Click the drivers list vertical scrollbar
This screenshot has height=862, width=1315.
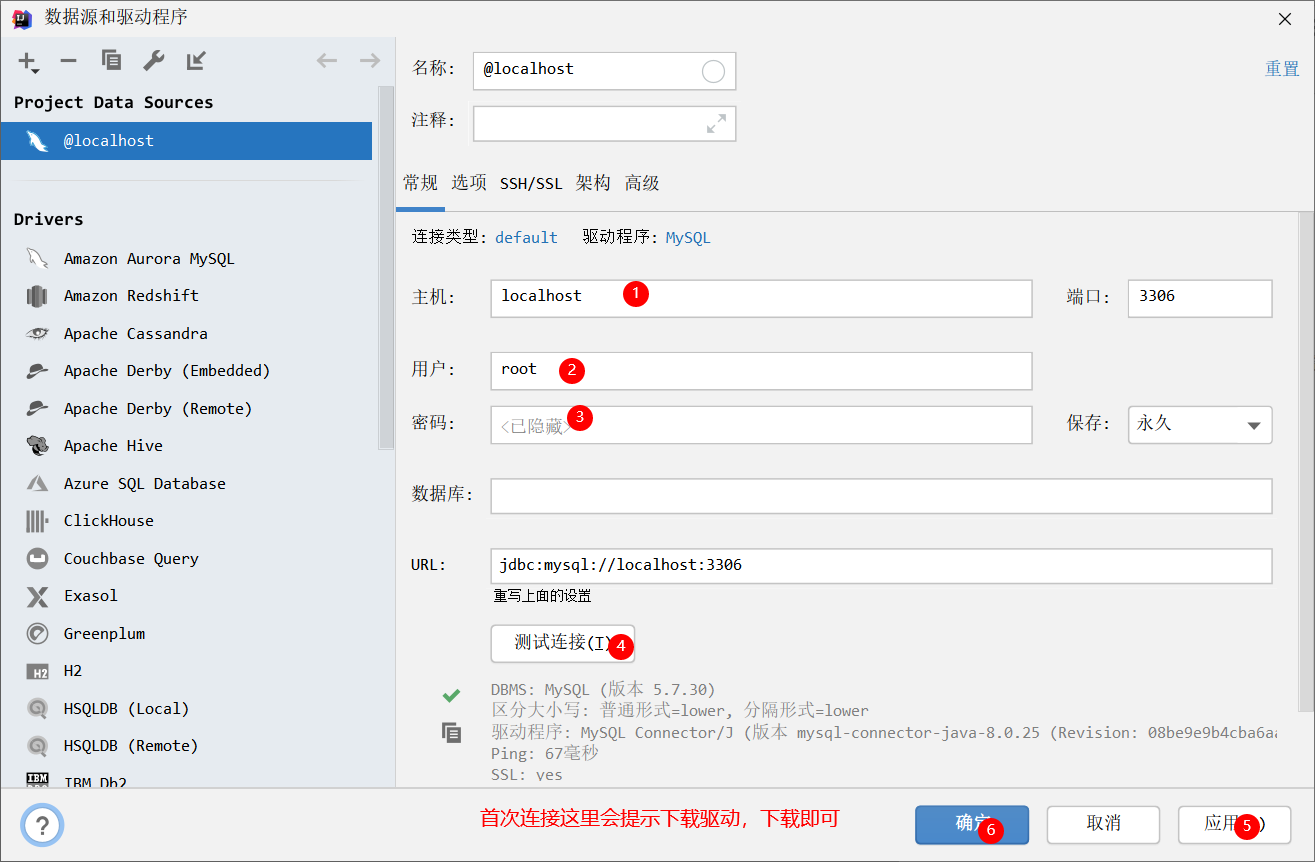coord(385,268)
